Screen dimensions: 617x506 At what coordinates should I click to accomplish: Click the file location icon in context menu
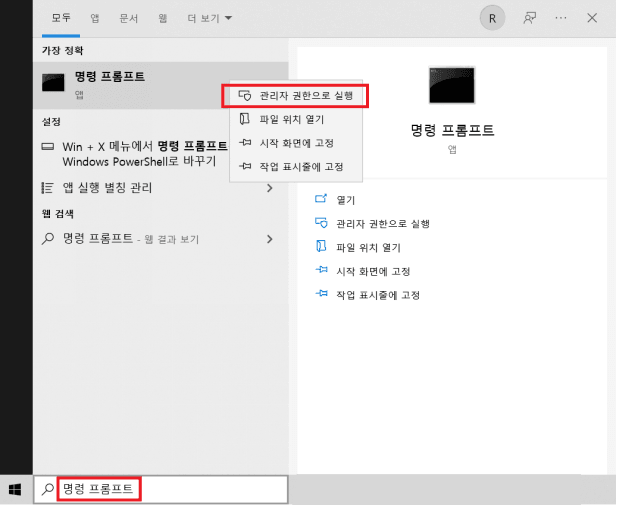tap(245, 119)
